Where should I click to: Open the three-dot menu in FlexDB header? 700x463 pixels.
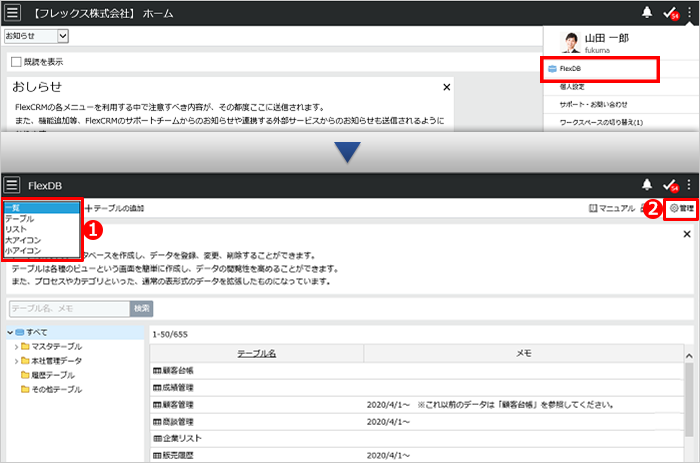(x=689, y=184)
